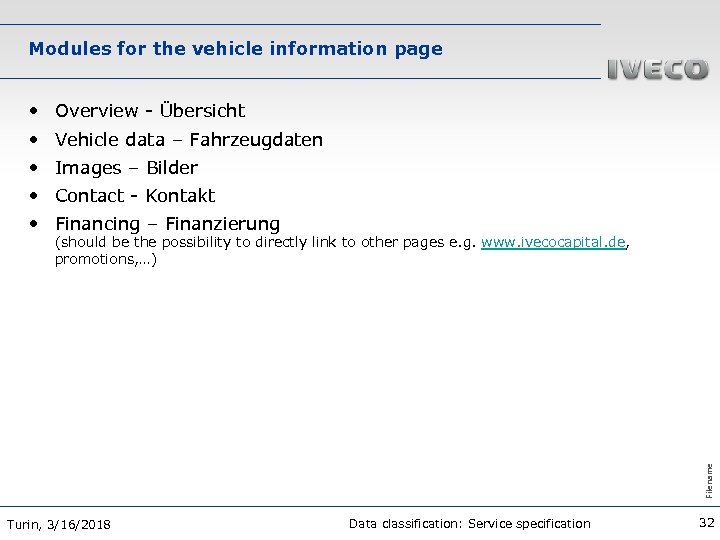Image resolution: width=720 pixels, height=540 pixels.
Task: Open the www.ivecocapital.de hyperlink
Action: [553, 242]
